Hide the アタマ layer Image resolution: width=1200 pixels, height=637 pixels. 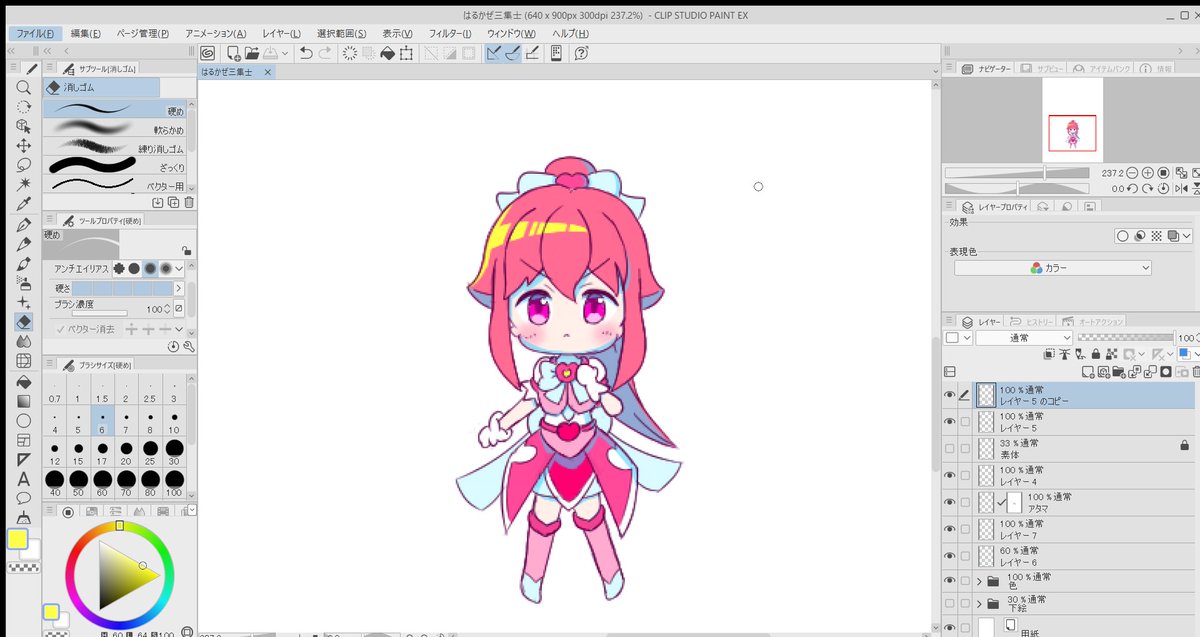(x=950, y=503)
